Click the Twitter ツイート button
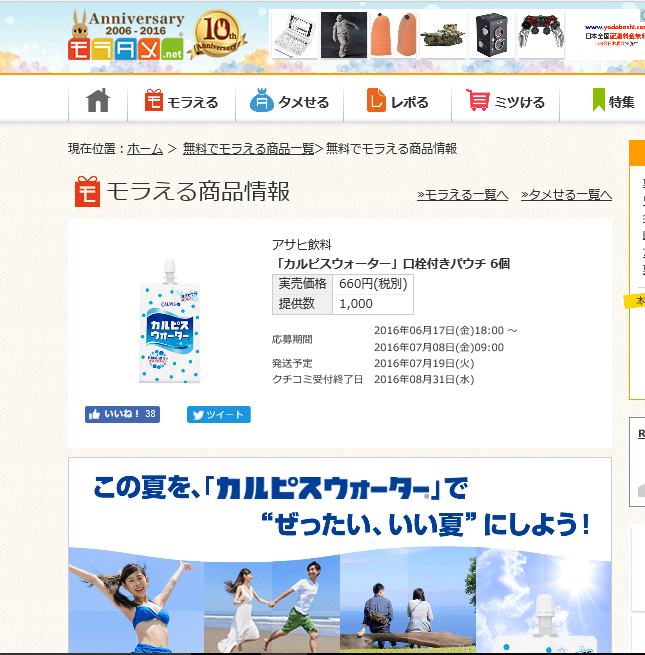Screen dimensions: 645x655 [219, 414]
